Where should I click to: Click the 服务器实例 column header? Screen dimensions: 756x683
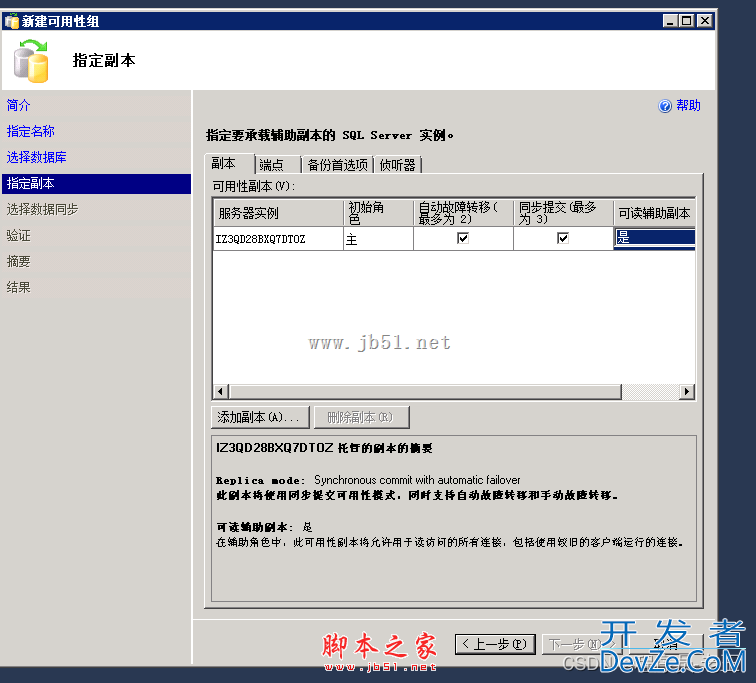coord(278,213)
